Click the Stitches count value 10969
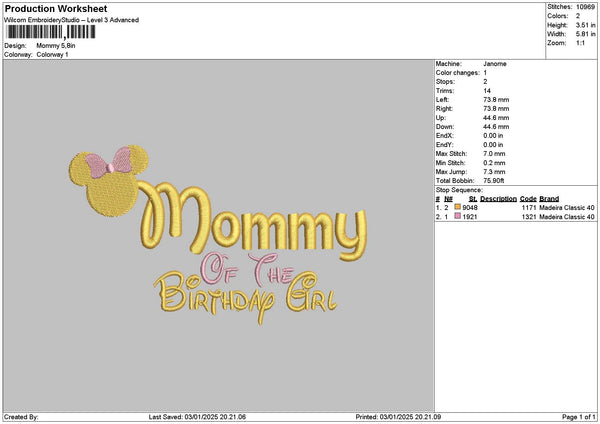The height and width of the screenshot is (424, 600). pyautogui.click(x=585, y=7)
